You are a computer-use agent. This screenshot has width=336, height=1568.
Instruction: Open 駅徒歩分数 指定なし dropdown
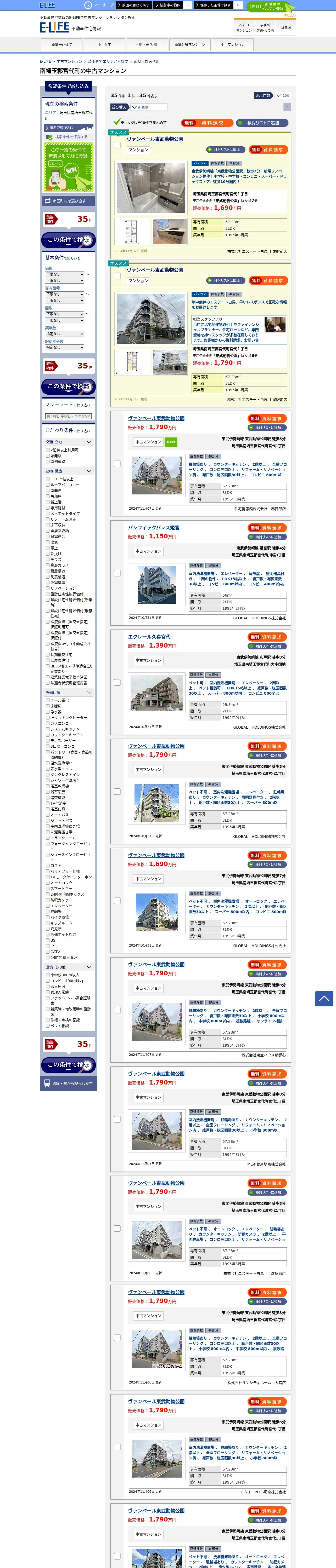pos(64,348)
